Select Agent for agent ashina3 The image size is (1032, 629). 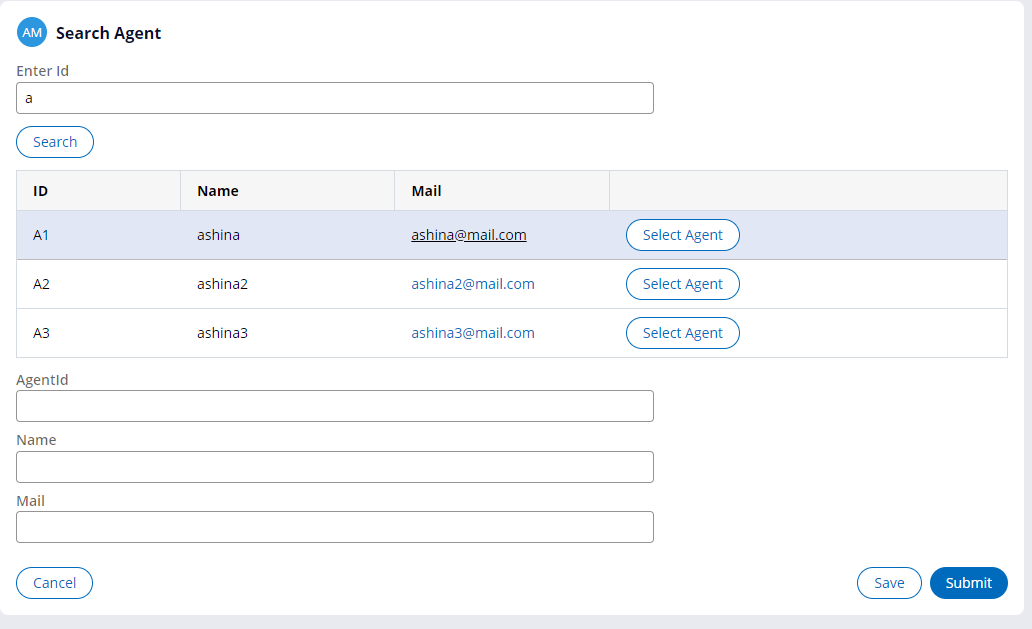pyautogui.click(x=682, y=332)
